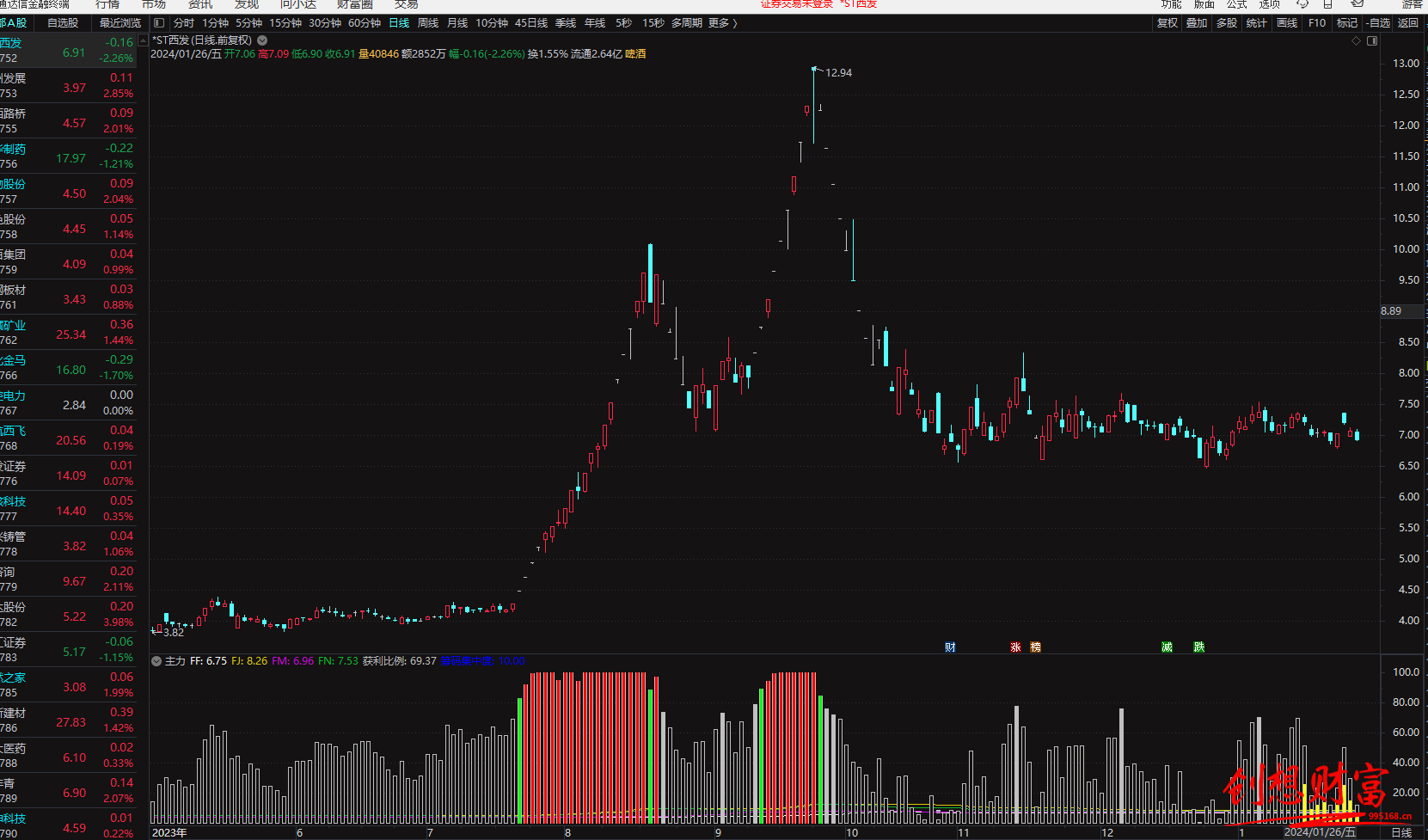Switch to 季线 quarterly chart

coord(566,23)
